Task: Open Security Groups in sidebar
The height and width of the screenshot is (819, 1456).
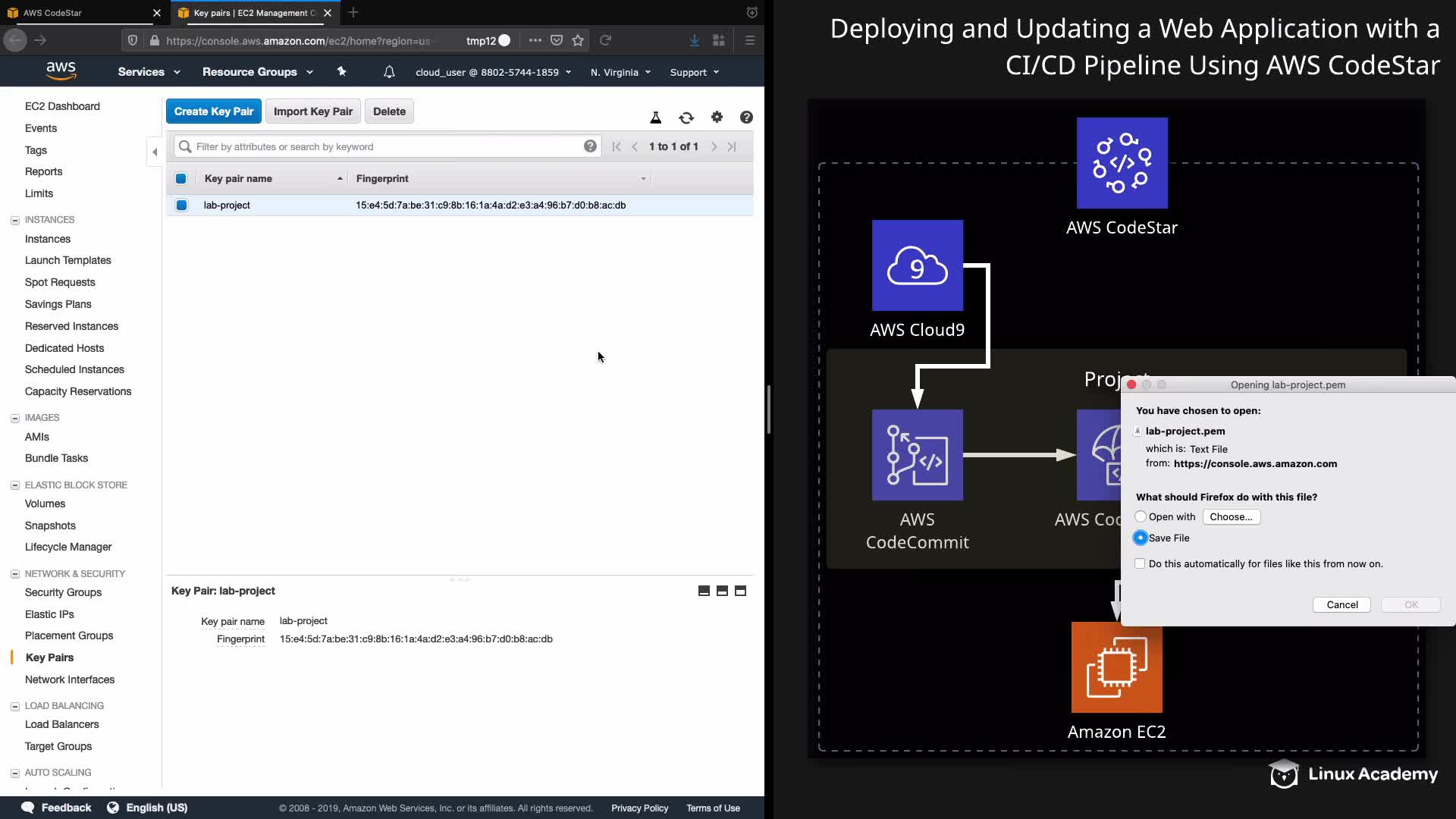Action: (x=63, y=592)
